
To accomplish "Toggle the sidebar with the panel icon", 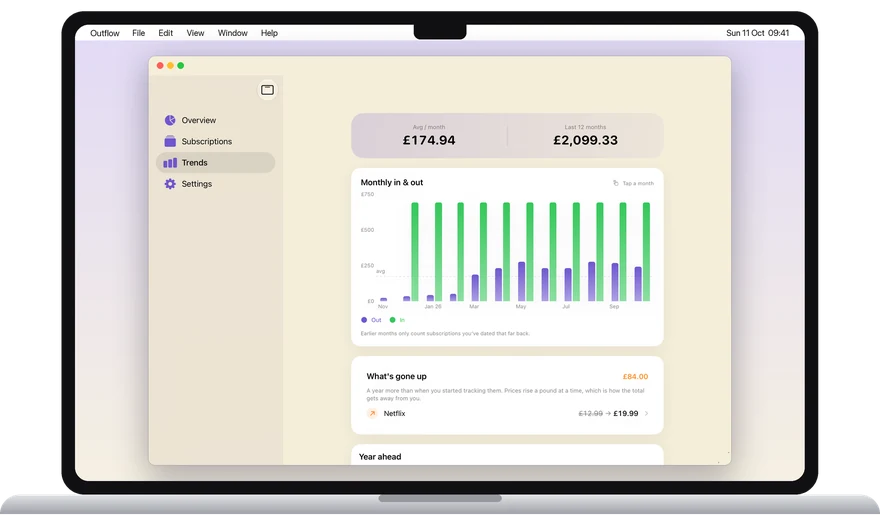I will click(x=267, y=90).
